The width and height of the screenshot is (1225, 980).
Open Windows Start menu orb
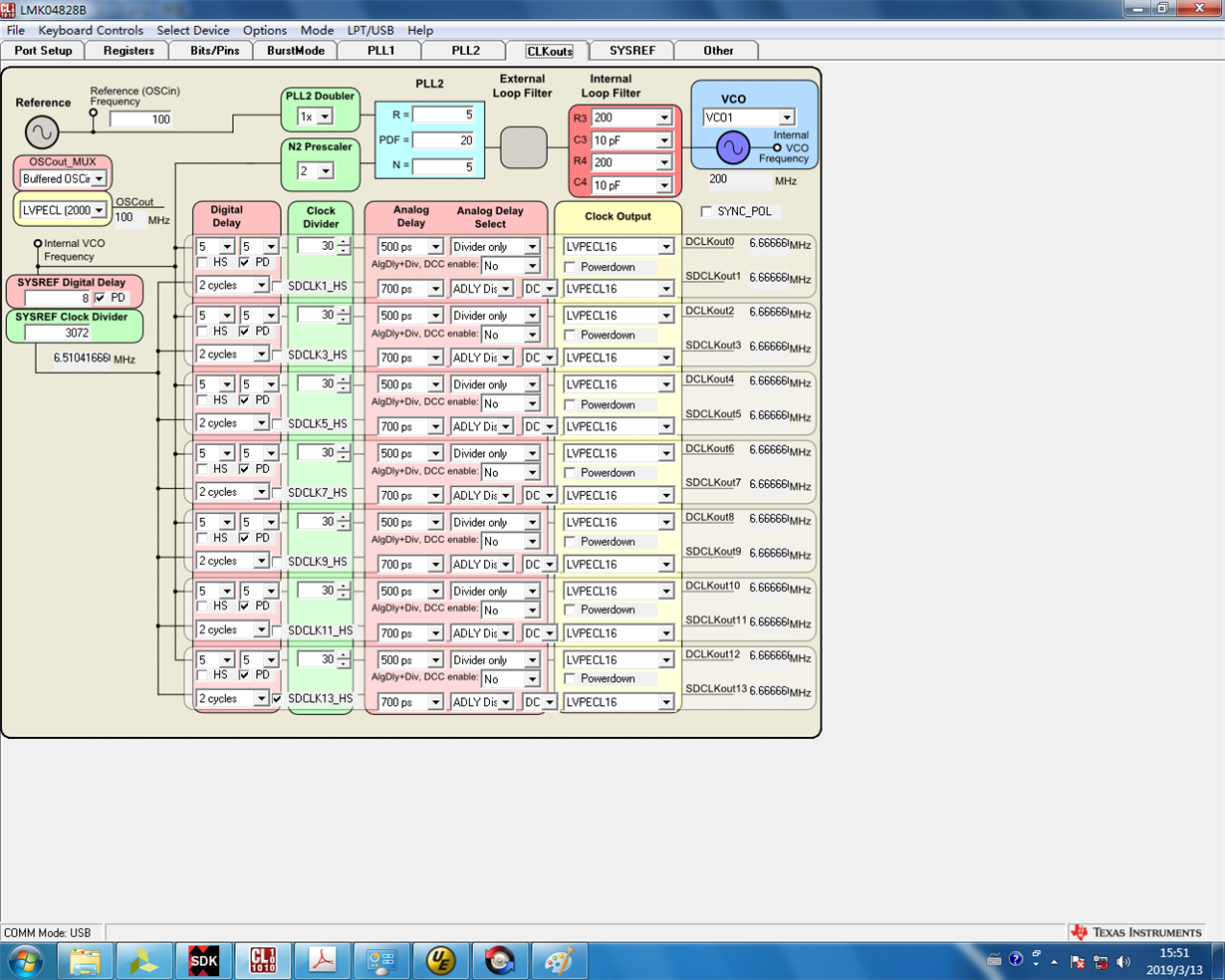pos(27,961)
